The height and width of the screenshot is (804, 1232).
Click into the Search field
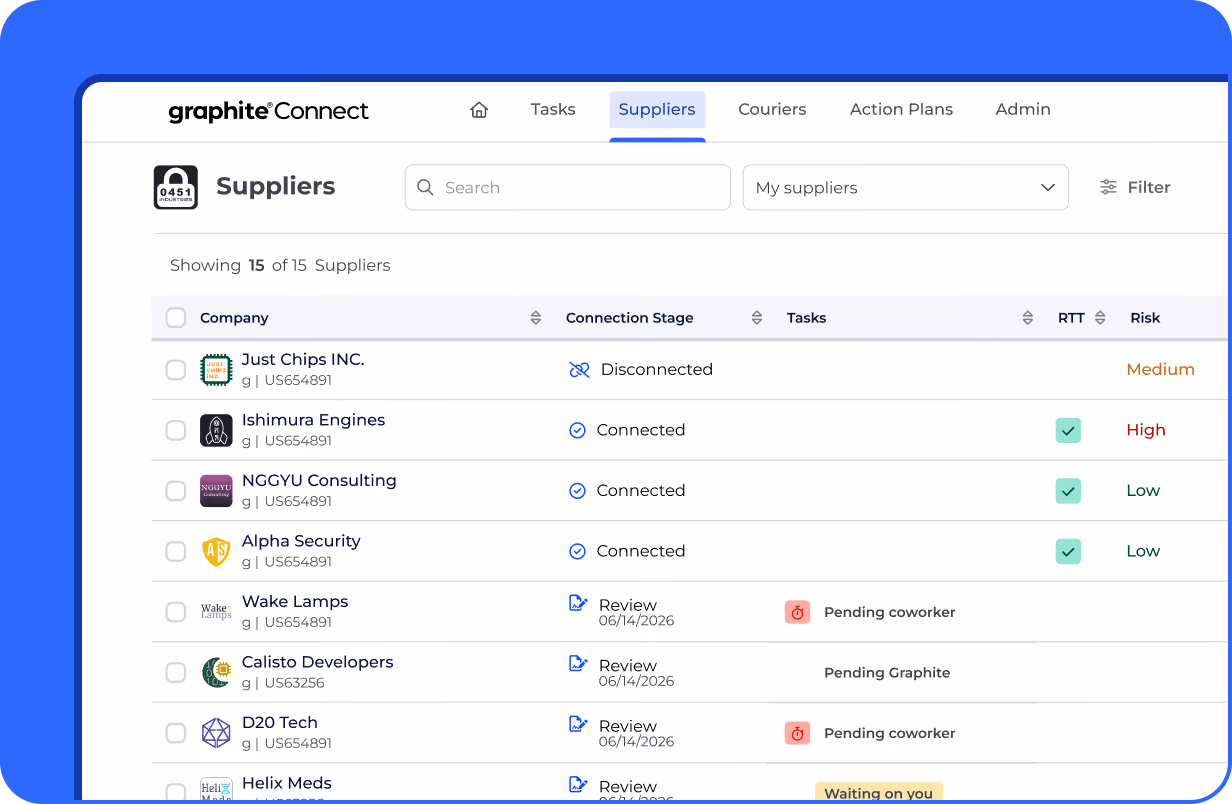coord(567,187)
